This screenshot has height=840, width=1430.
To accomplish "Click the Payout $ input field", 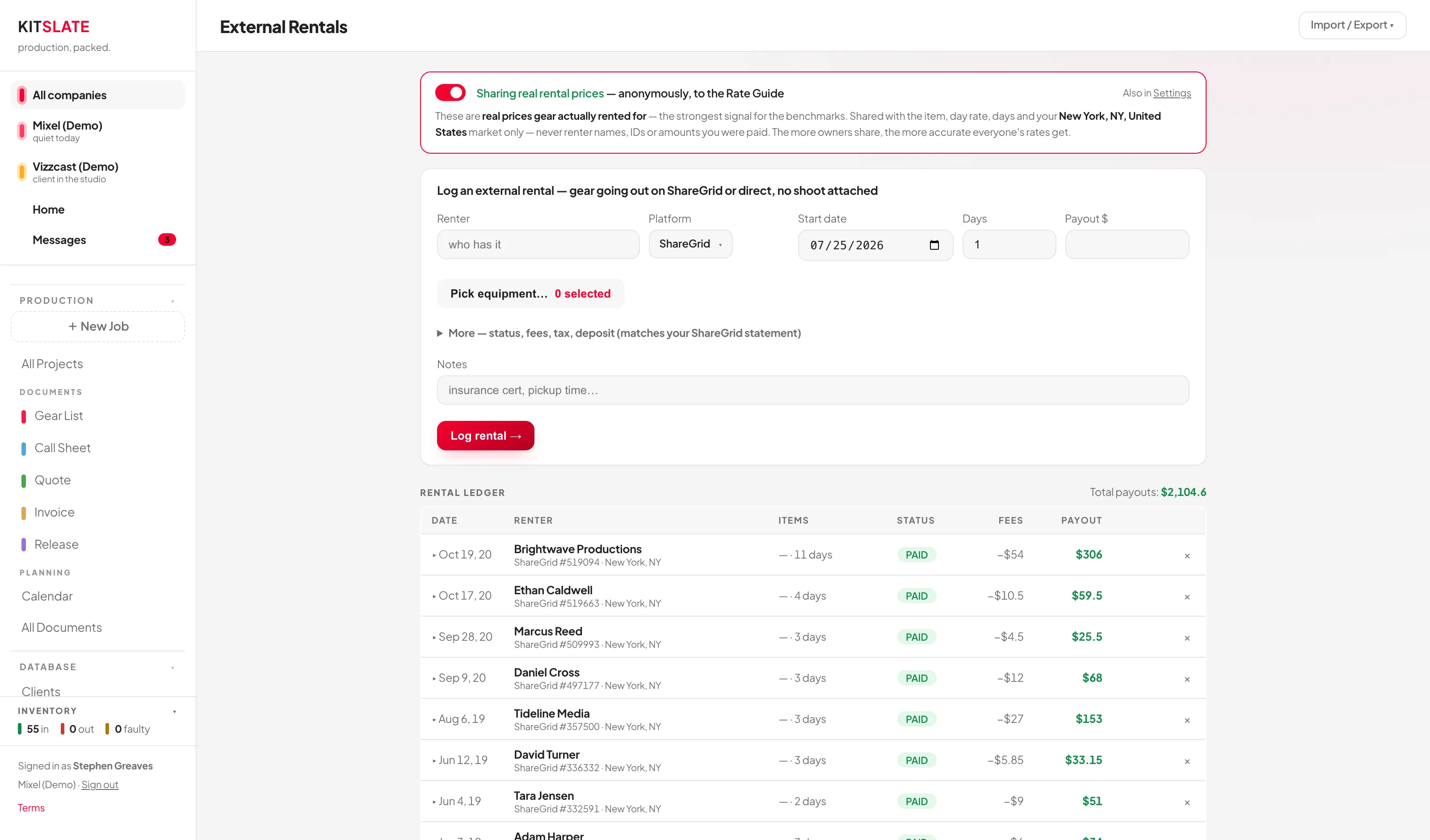I will 1127,244.
